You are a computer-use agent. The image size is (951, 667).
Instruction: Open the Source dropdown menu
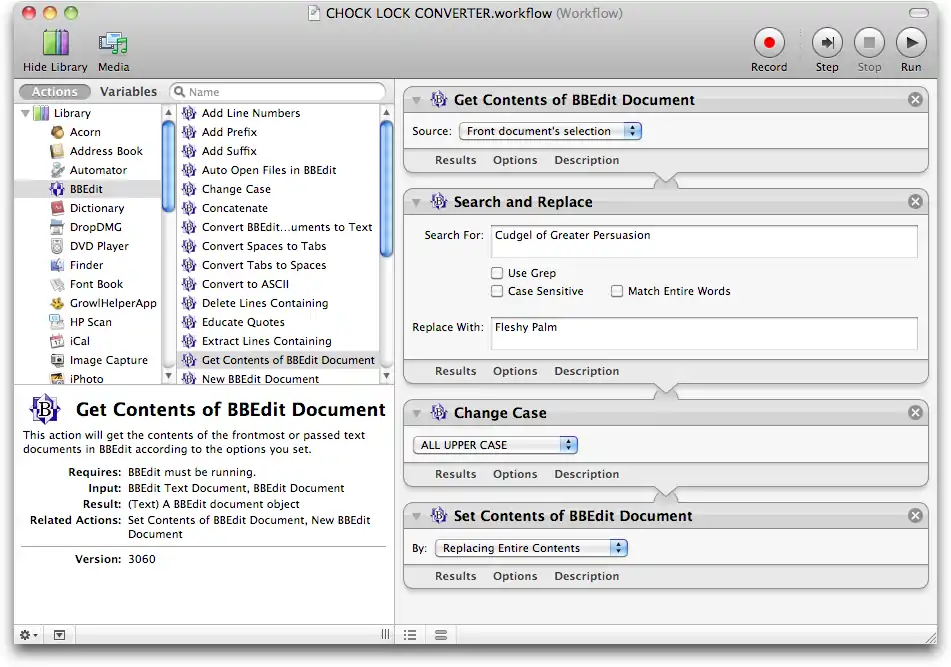(550, 131)
